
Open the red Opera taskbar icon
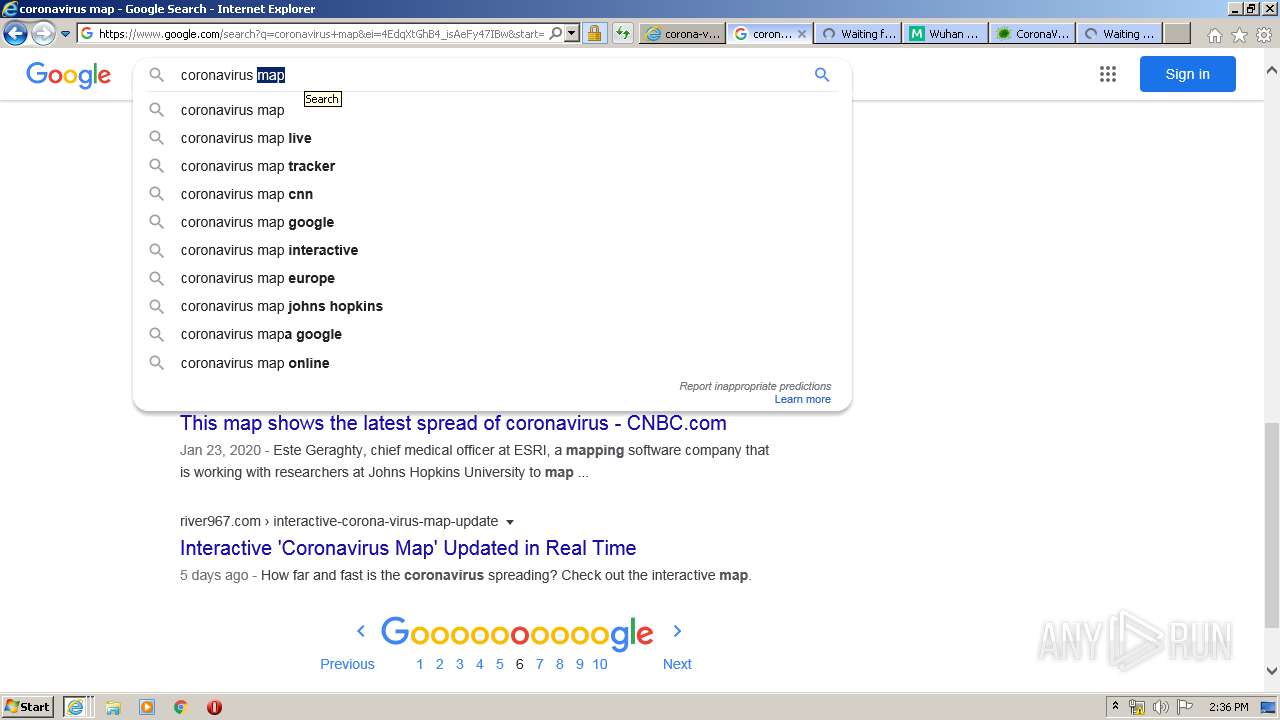point(214,707)
